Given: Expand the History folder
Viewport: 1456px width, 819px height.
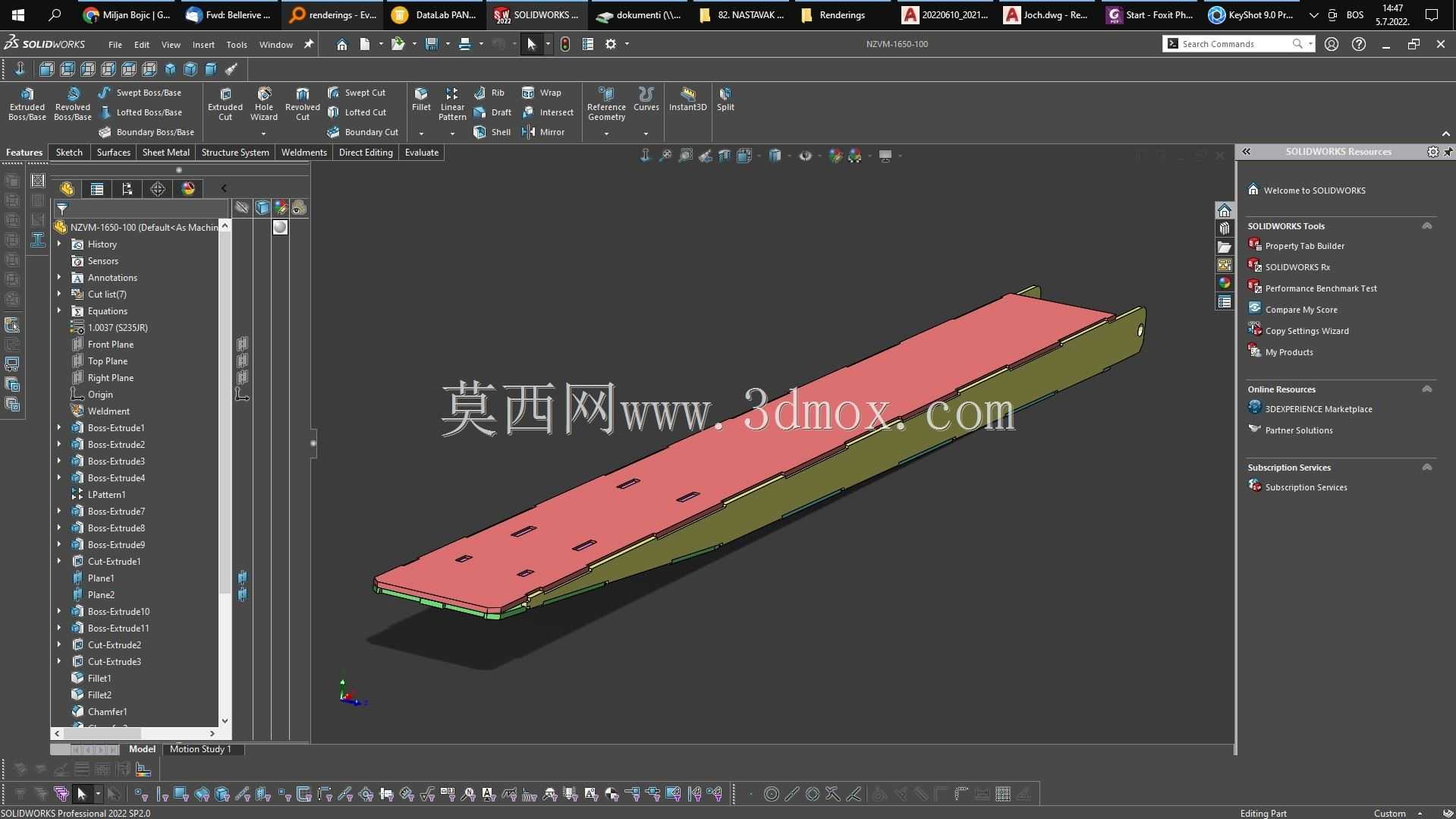Looking at the screenshot, I should coord(59,244).
